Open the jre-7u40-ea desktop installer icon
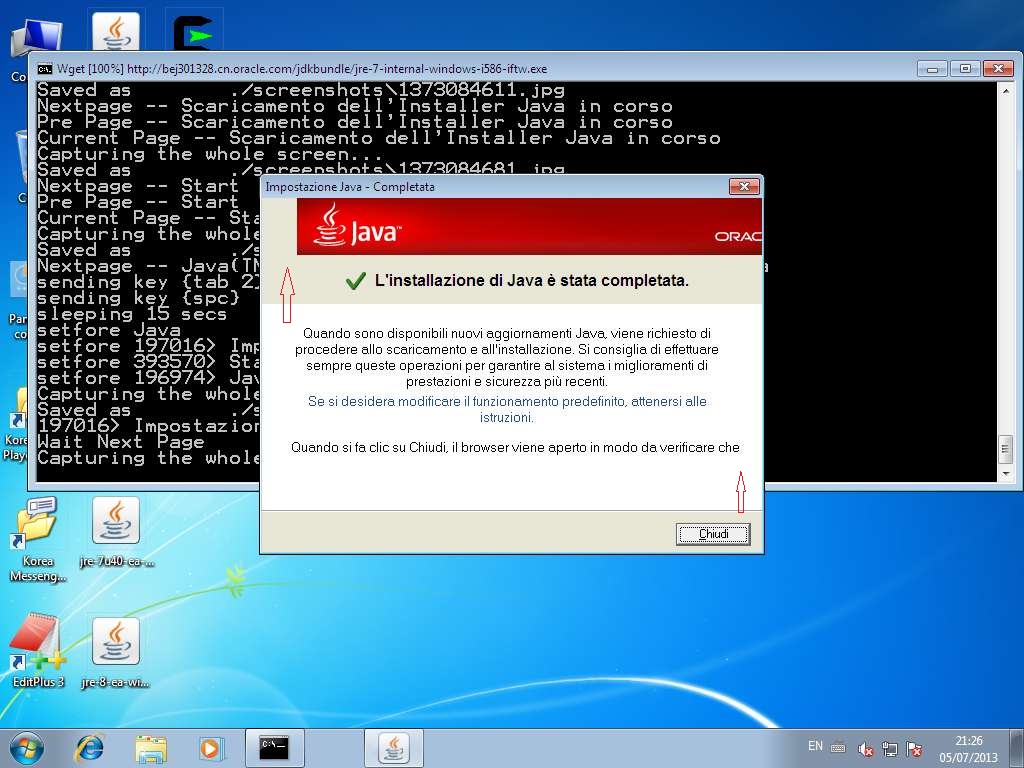This screenshot has width=1024, height=768. [116, 521]
